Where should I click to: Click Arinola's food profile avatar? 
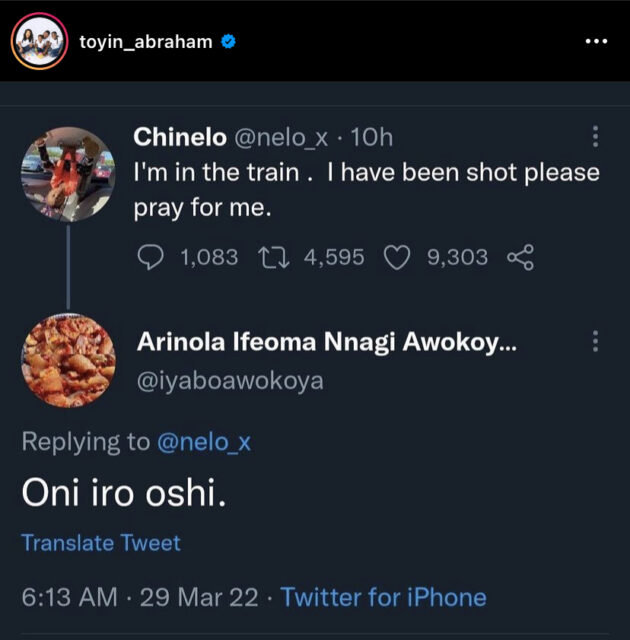[x=68, y=360]
